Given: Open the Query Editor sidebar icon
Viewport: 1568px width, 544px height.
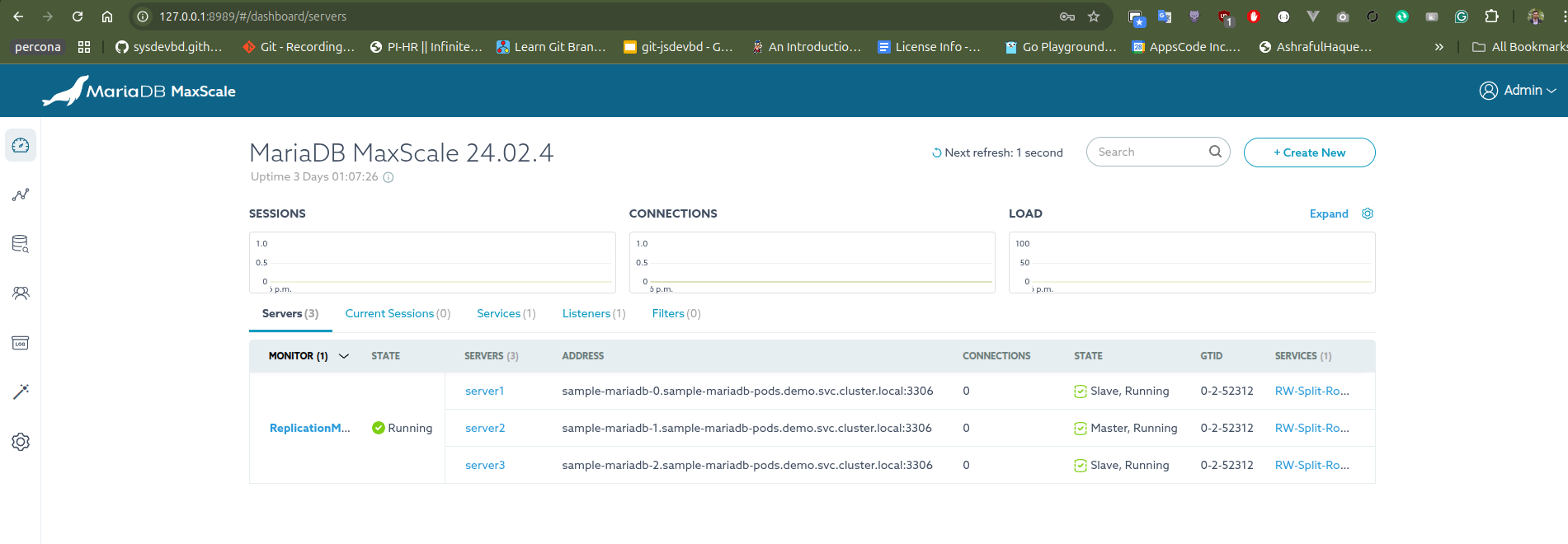Looking at the screenshot, I should 21,244.
